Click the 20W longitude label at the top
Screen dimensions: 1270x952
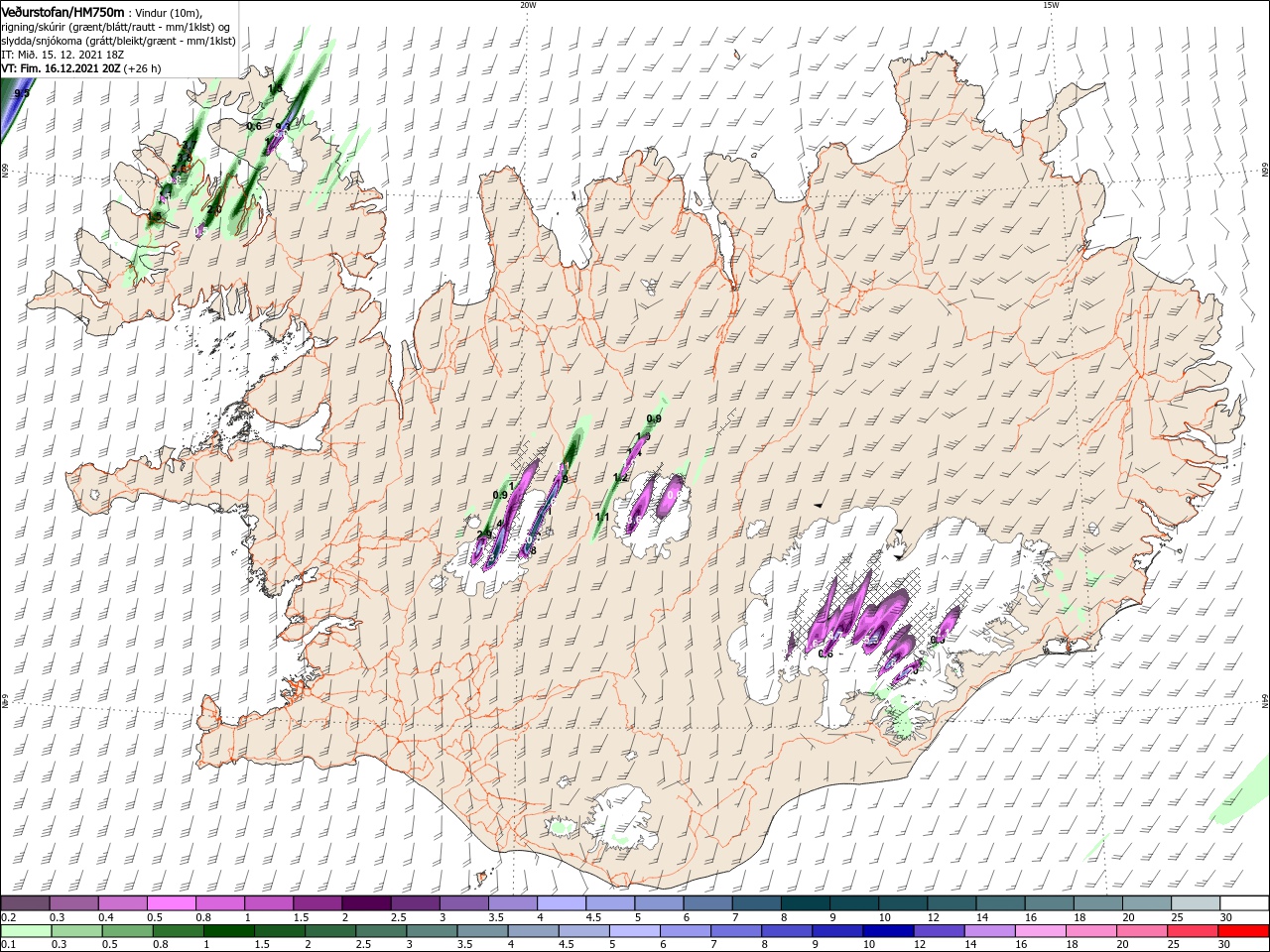tap(528, 5)
